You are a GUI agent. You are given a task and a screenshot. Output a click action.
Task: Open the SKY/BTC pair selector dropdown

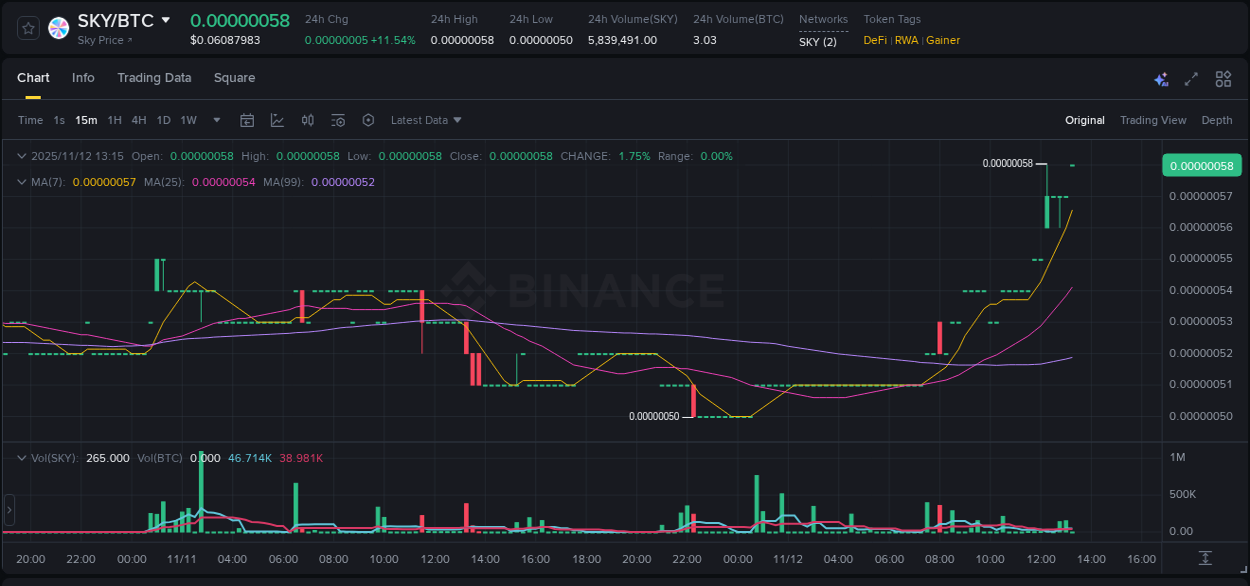165,19
